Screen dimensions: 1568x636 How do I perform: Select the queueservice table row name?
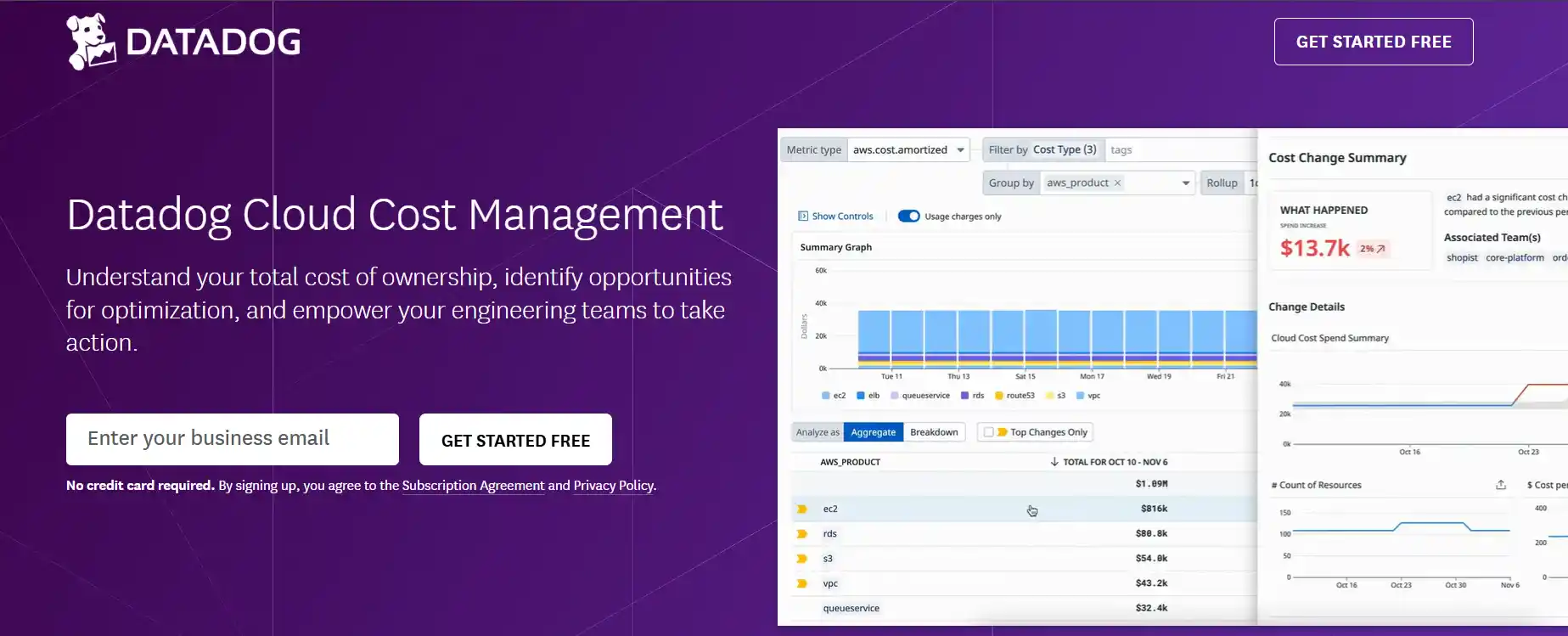click(x=851, y=608)
